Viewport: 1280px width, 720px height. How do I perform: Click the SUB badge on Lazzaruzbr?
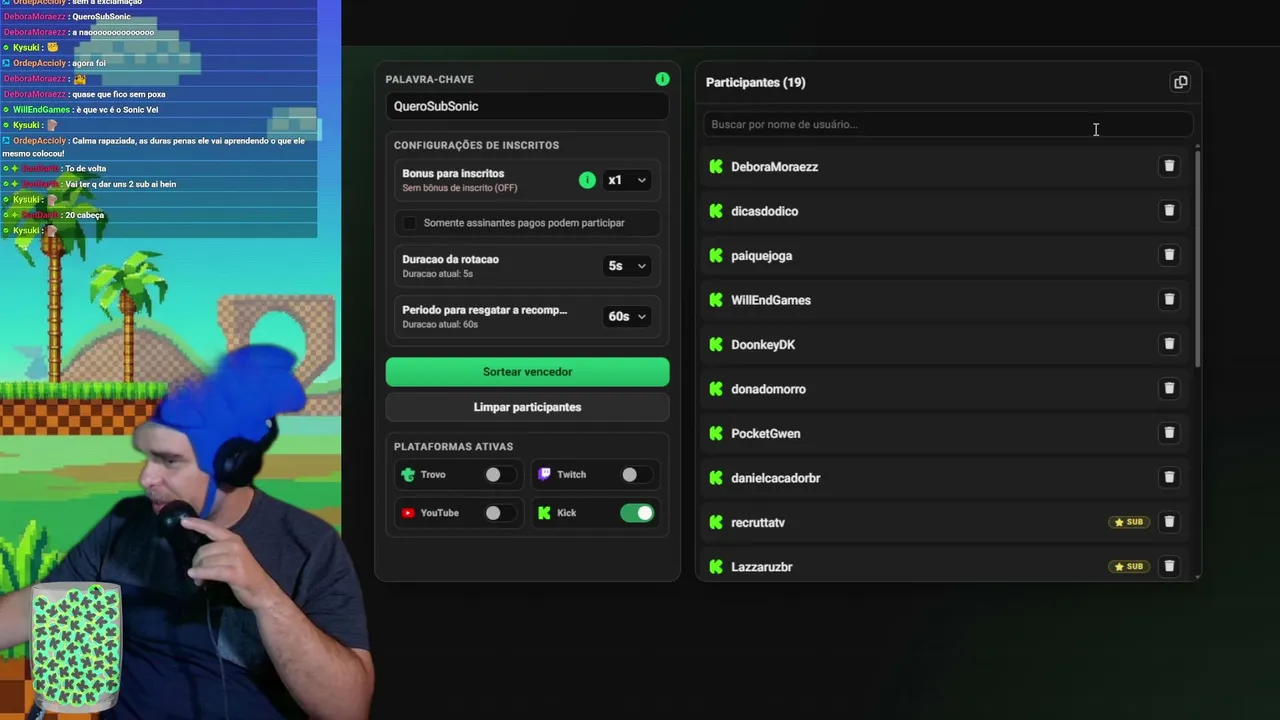point(1129,567)
